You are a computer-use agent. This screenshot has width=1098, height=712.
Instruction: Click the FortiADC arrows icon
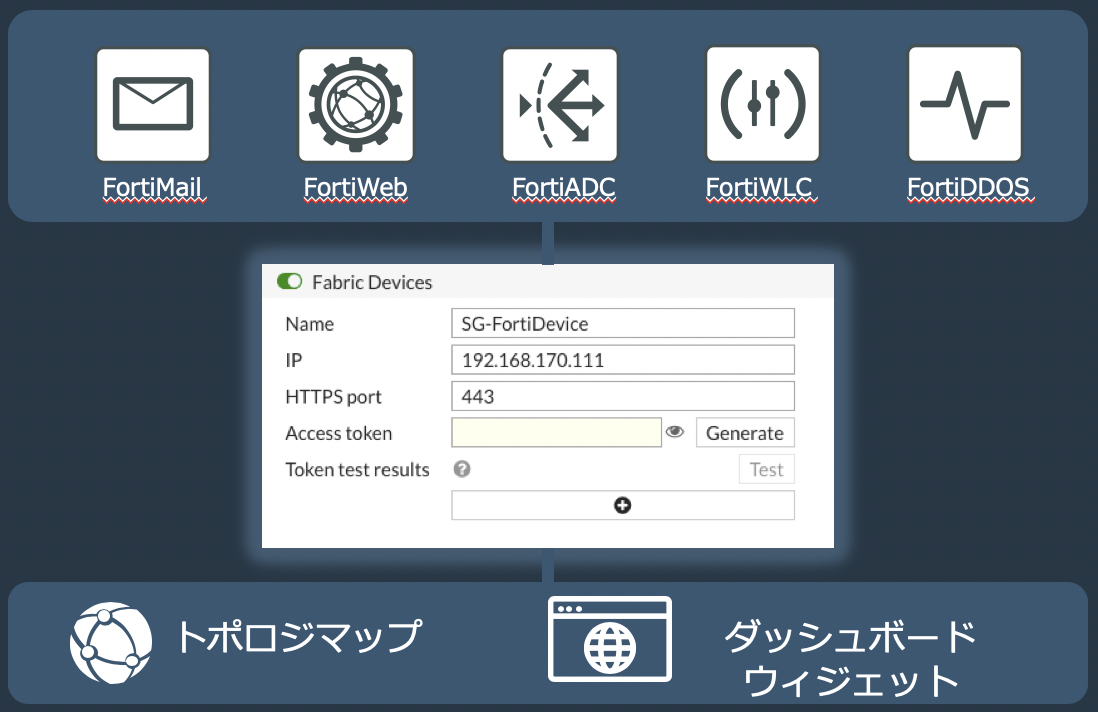coord(560,104)
